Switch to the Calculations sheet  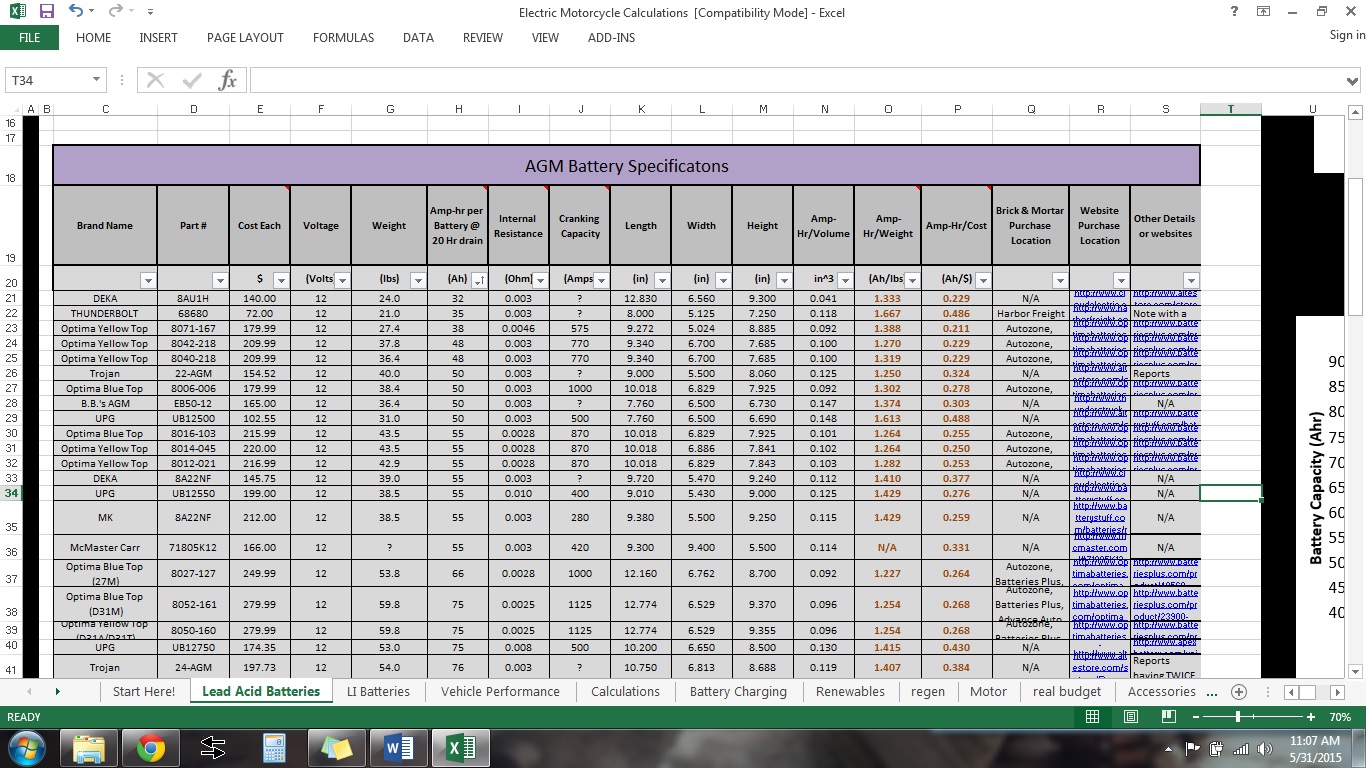tap(625, 691)
